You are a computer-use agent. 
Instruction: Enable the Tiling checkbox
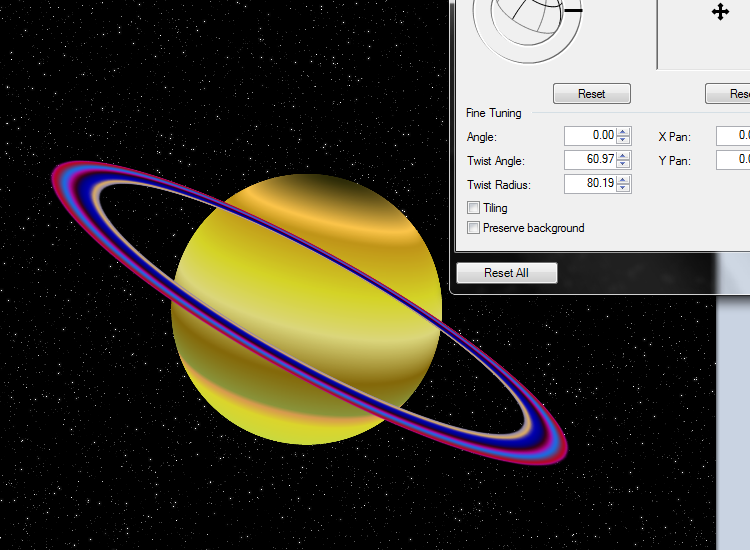point(473,208)
